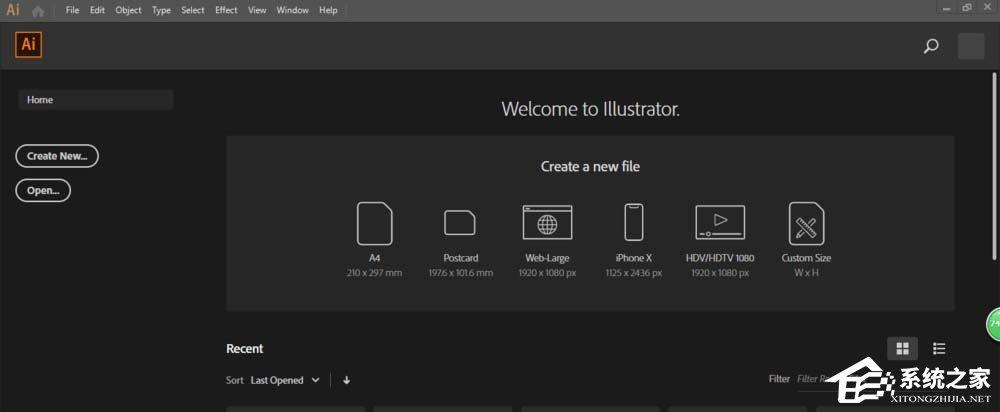Click the Create New... button
Viewport: 1000px width, 412px height.
coord(57,156)
